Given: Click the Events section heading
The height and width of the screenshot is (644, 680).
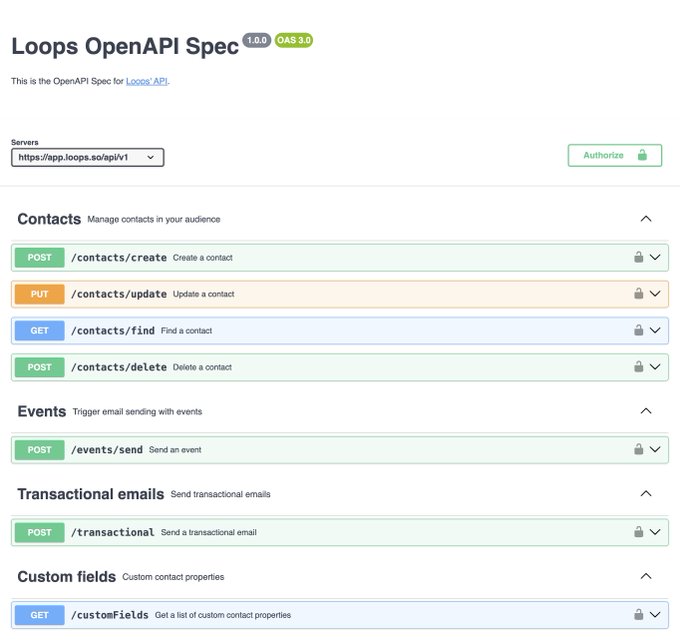Looking at the screenshot, I should [x=42, y=411].
